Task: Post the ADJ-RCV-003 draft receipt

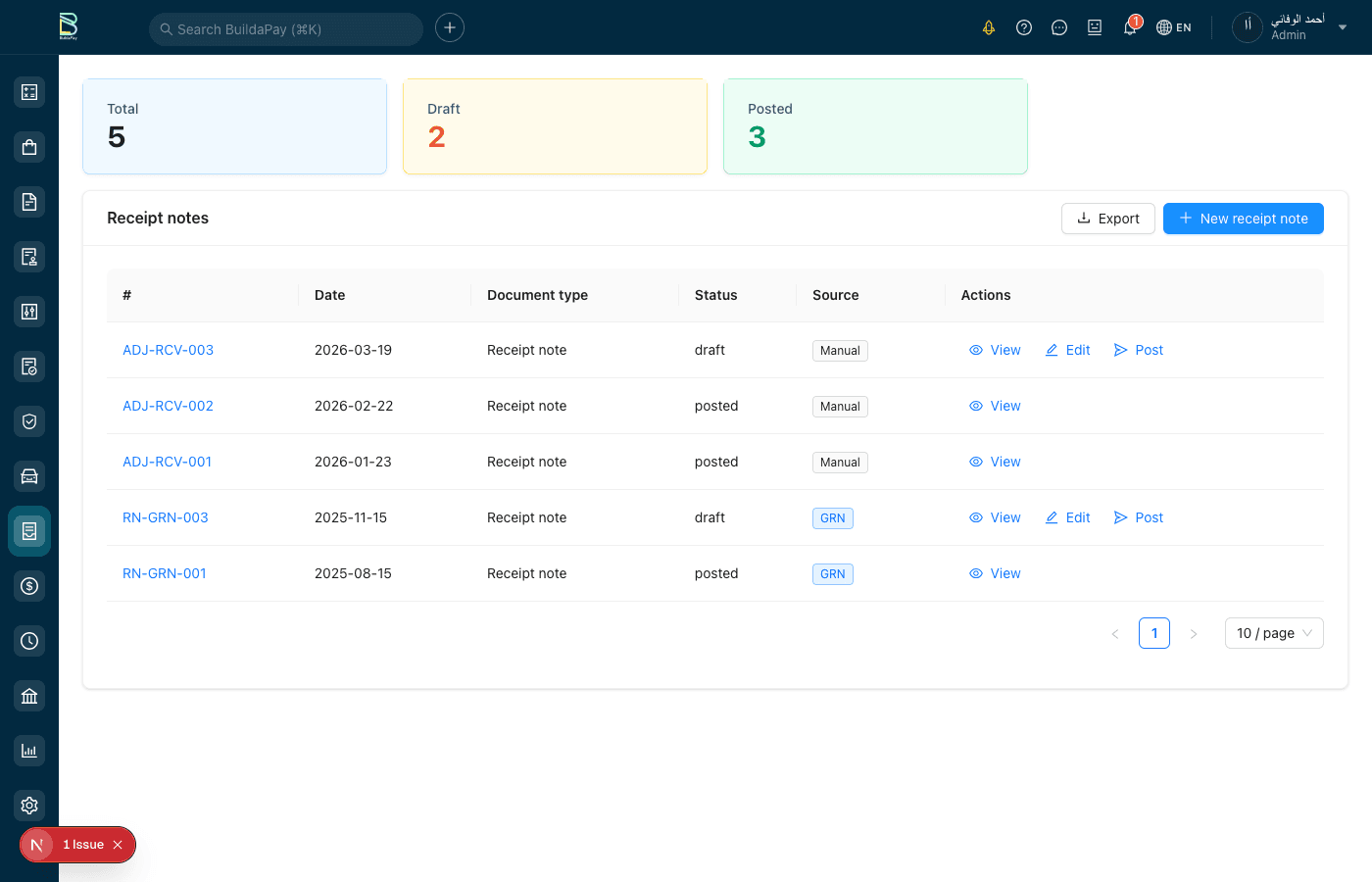Action: 1139,350
